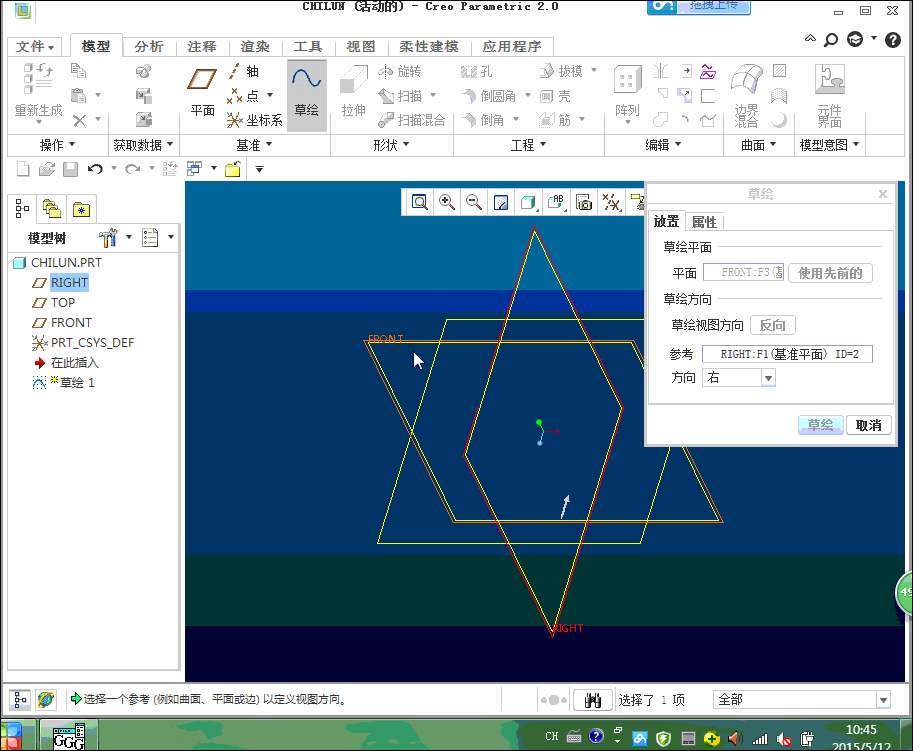Toggle the browser icon in status bar
Viewport: 913px width, 751px height.
point(45,699)
